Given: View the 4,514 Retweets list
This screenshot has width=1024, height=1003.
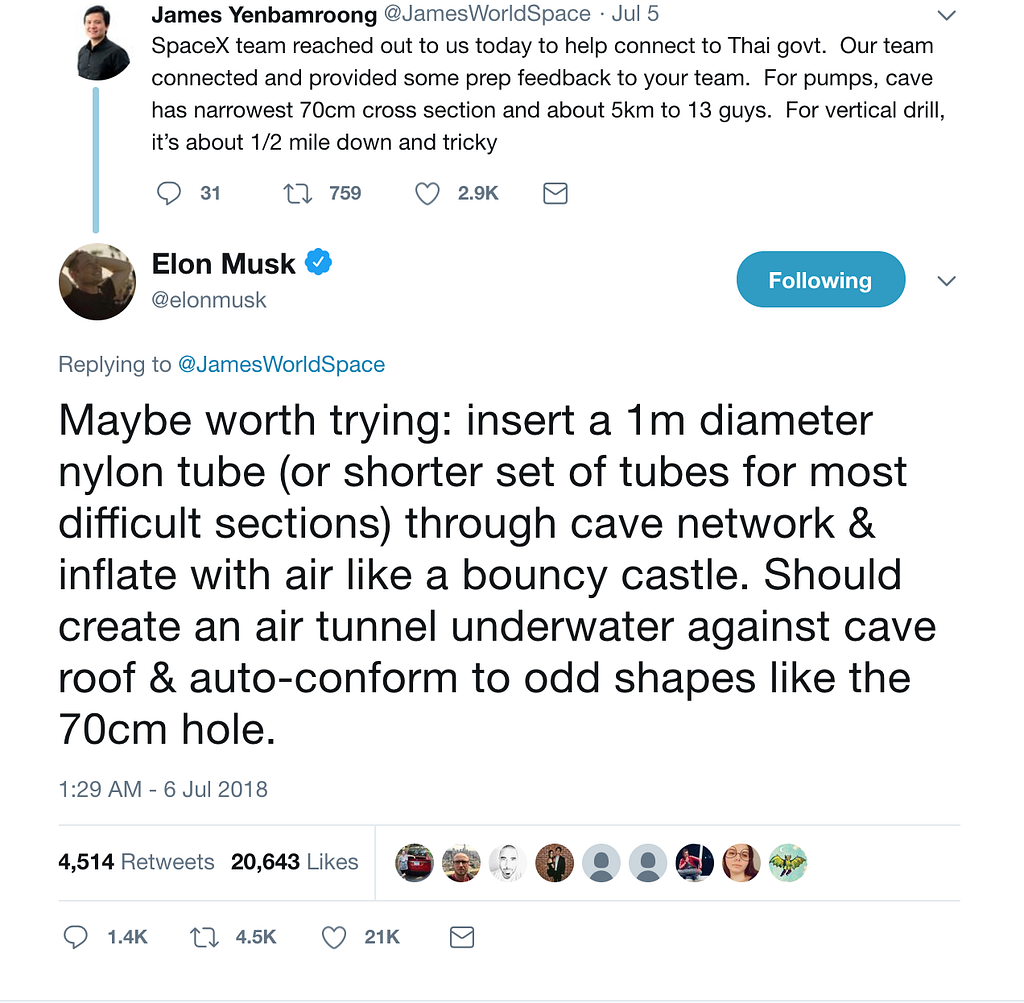Looking at the screenshot, I should click(x=136, y=862).
